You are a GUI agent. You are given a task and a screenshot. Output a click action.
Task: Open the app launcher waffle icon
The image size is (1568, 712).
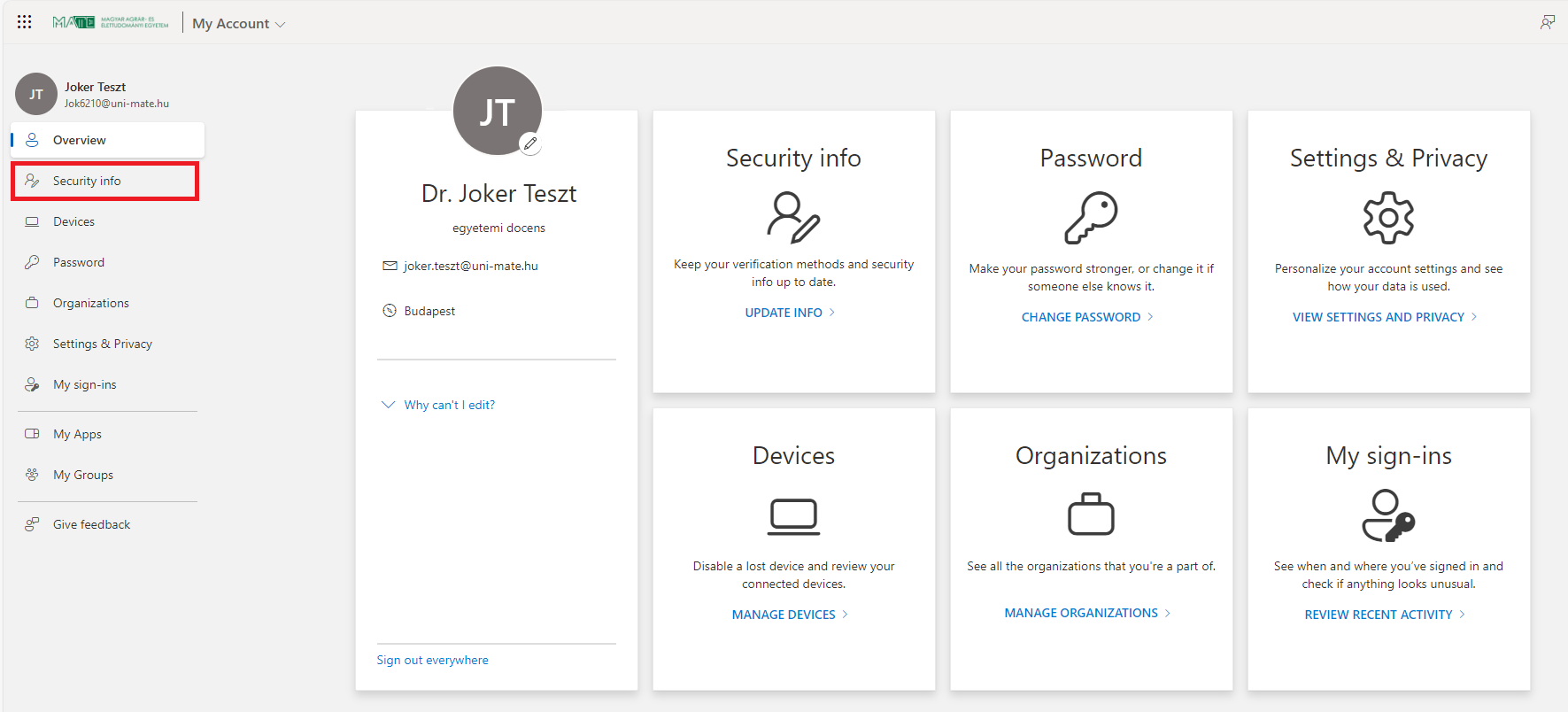[x=24, y=22]
